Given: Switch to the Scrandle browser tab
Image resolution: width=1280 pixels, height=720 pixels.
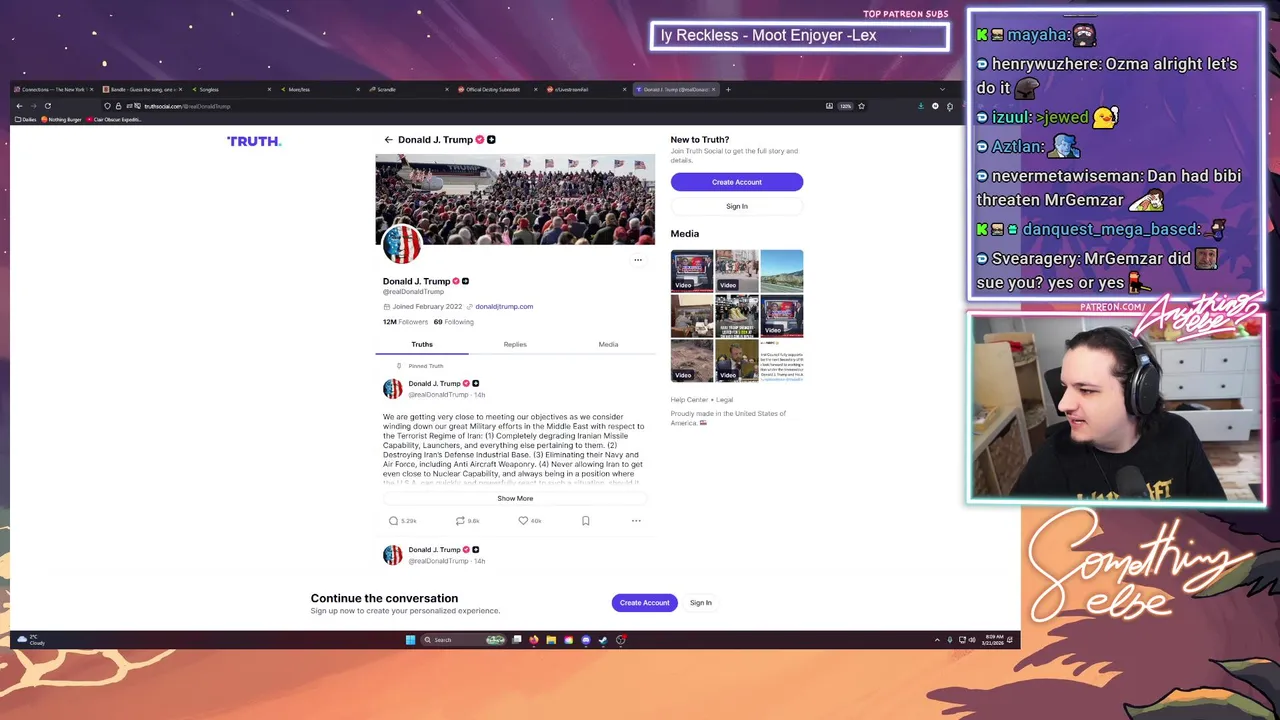Looking at the screenshot, I should 410,89.
